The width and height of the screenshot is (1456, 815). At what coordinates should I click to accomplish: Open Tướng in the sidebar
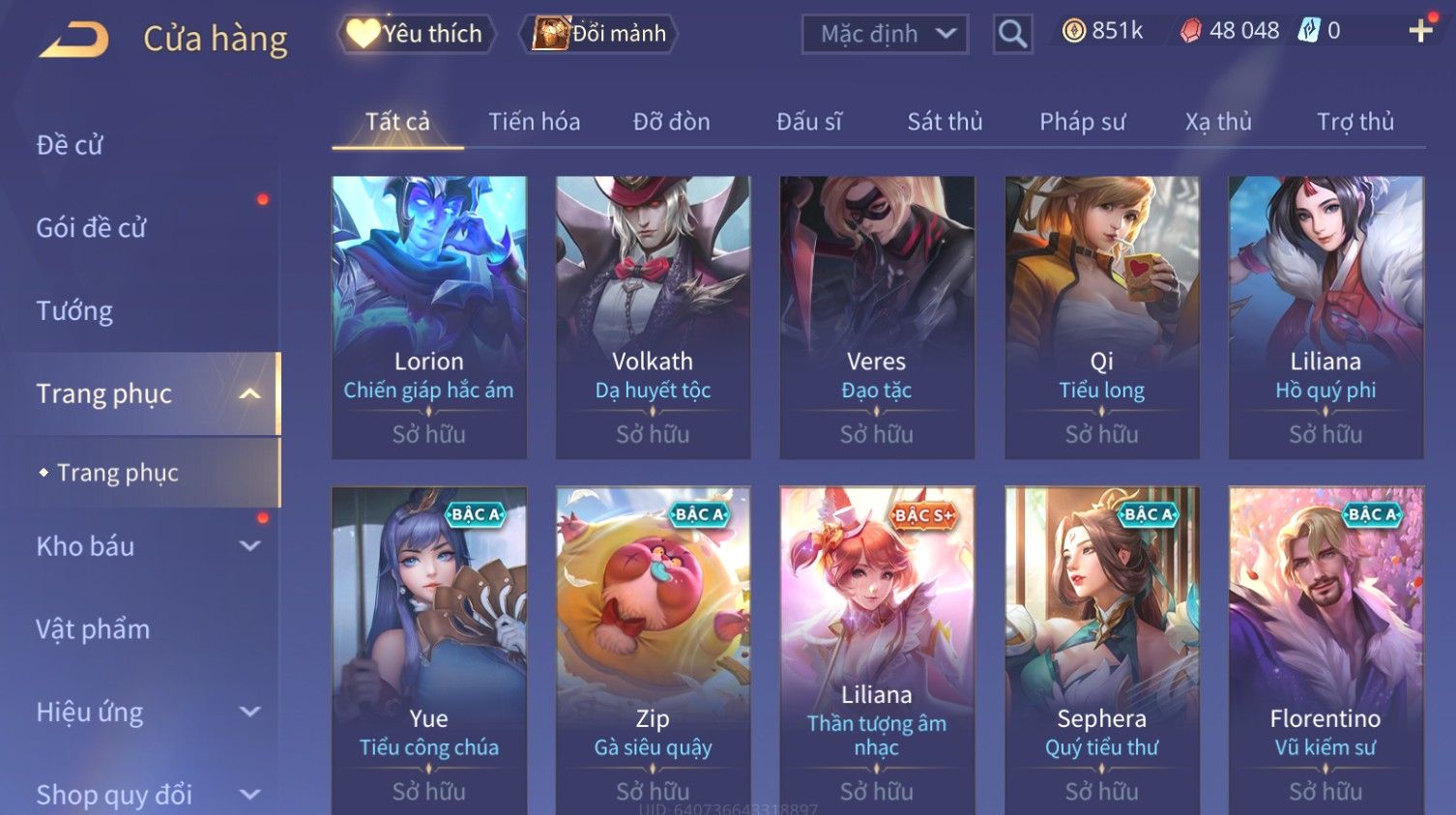pyautogui.click(x=74, y=311)
